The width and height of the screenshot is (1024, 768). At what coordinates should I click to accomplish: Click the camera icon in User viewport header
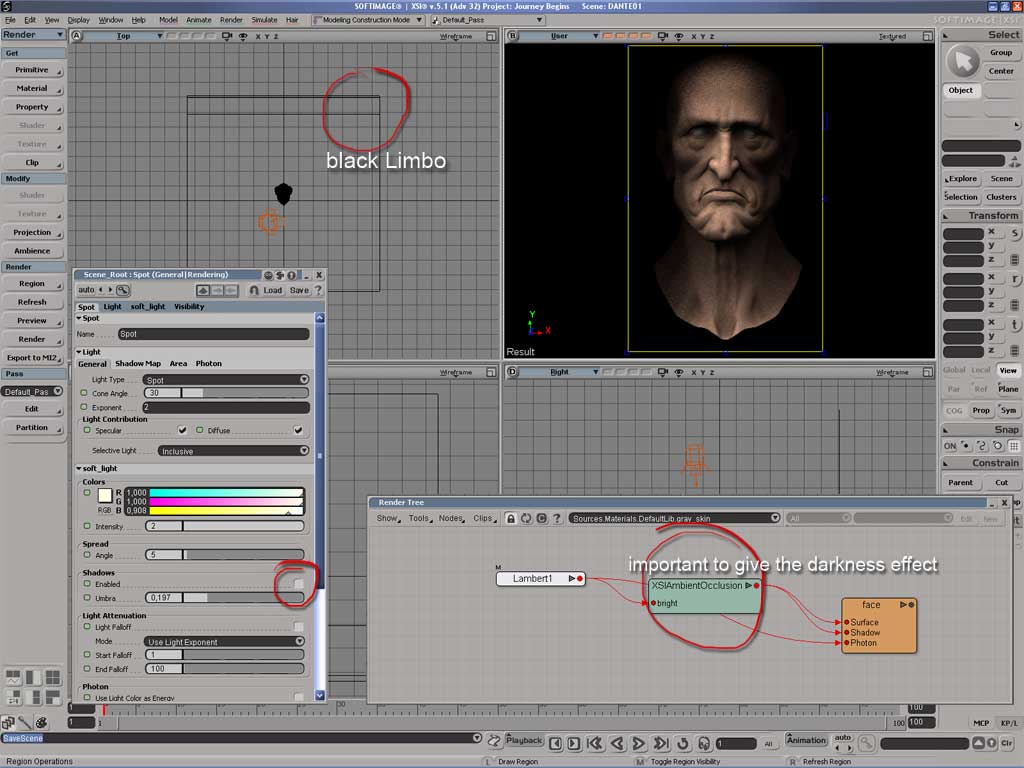coord(663,37)
